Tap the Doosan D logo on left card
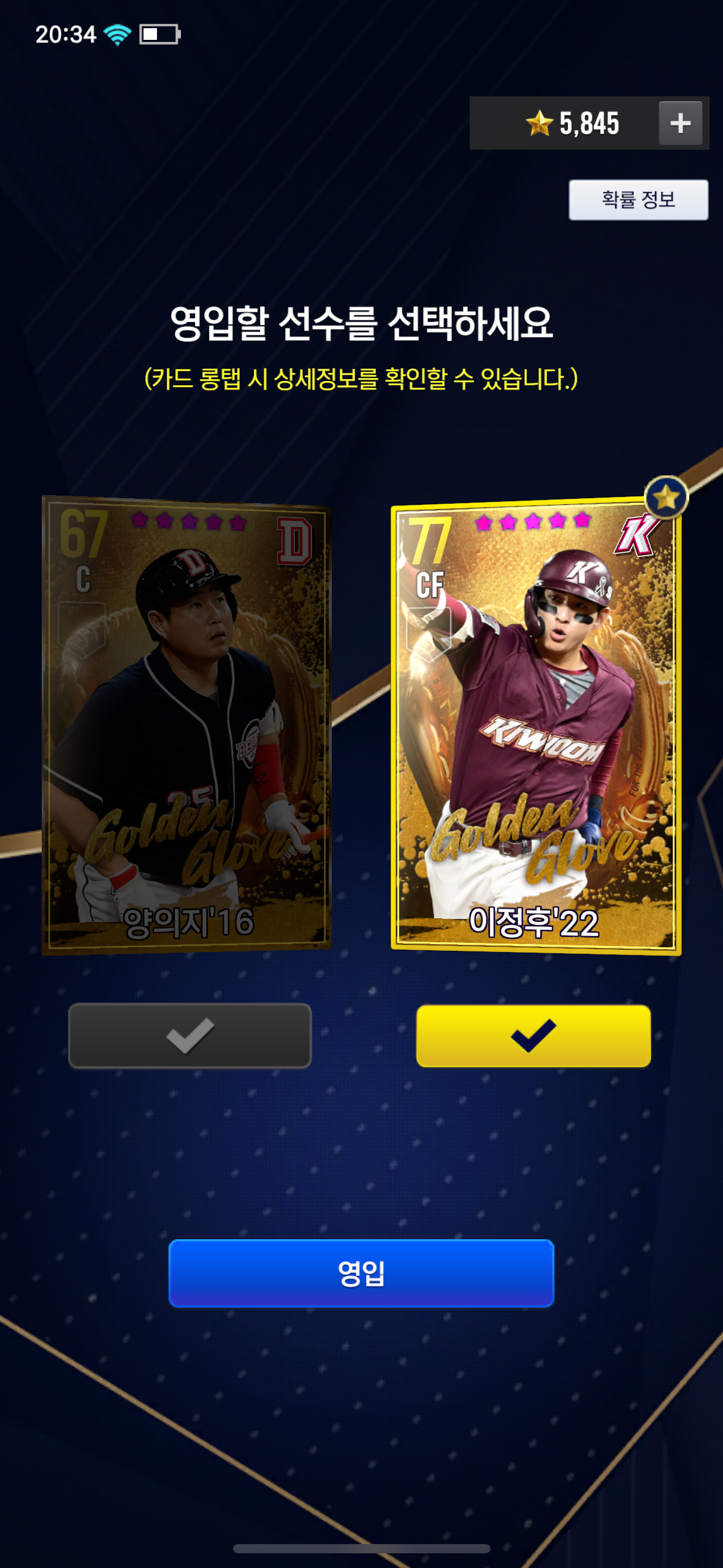The height and width of the screenshot is (1568, 723). point(294,541)
